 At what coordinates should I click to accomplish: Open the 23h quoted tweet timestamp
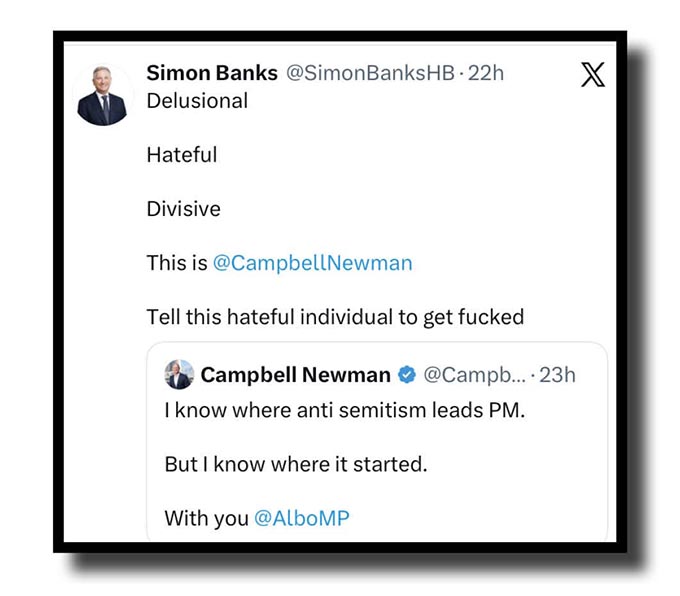(x=558, y=375)
